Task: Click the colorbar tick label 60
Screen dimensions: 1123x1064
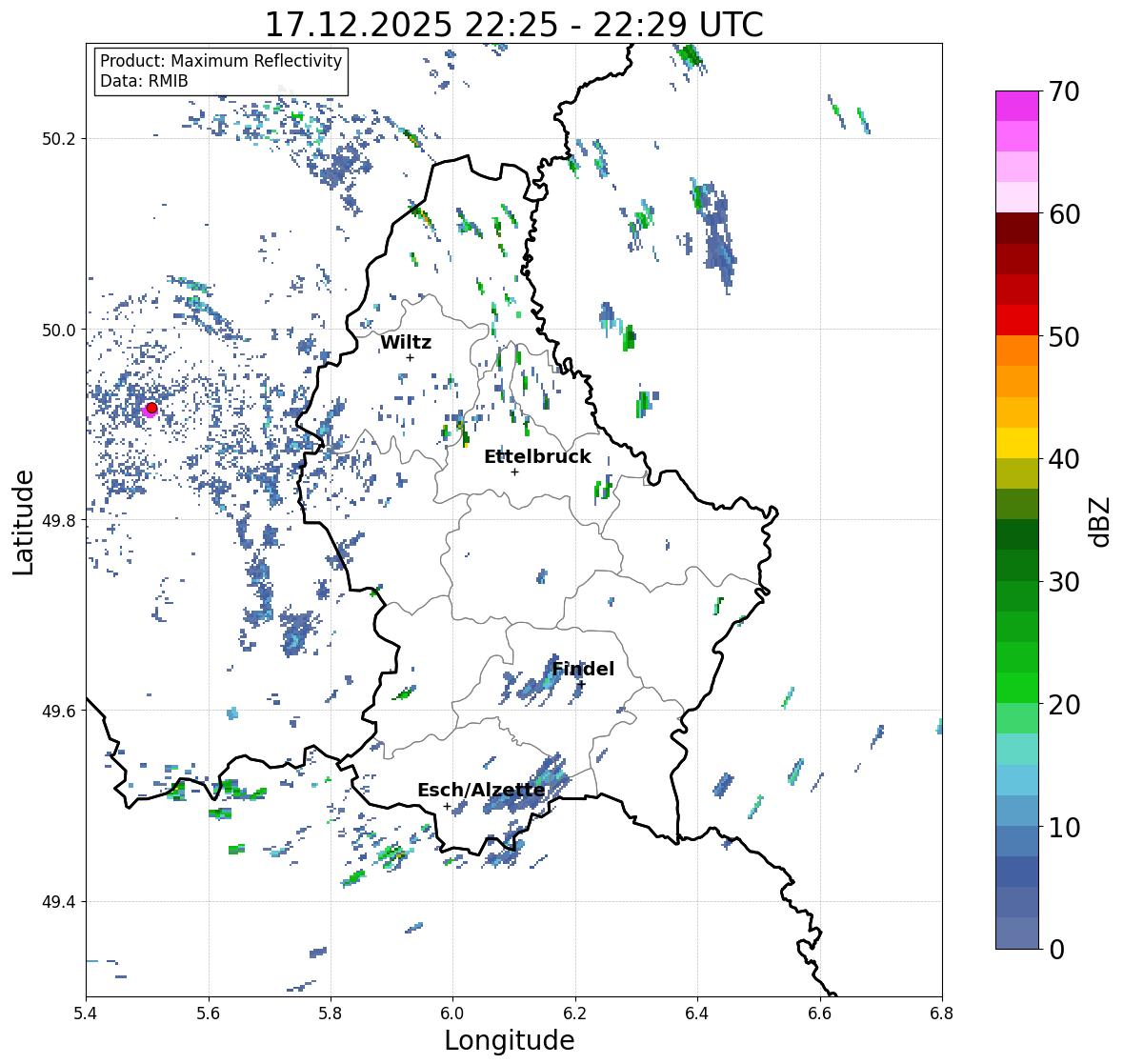Action: click(1064, 214)
